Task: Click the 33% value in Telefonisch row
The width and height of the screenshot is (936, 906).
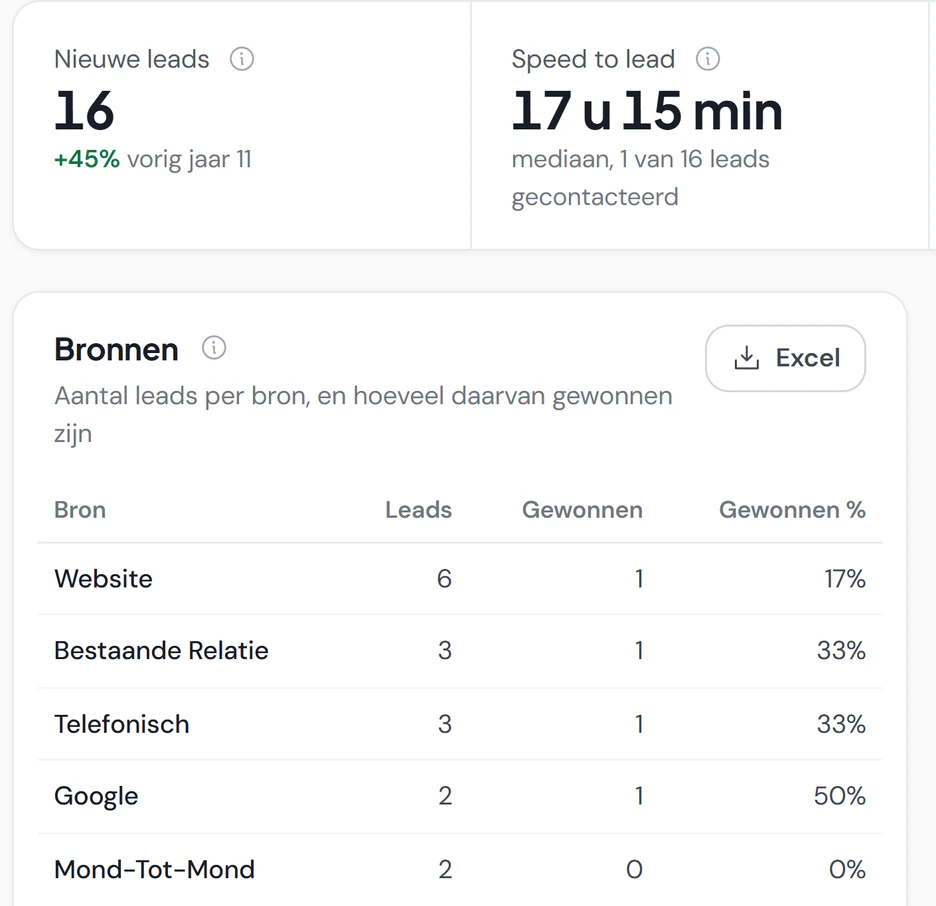Action: pos(841,724)
